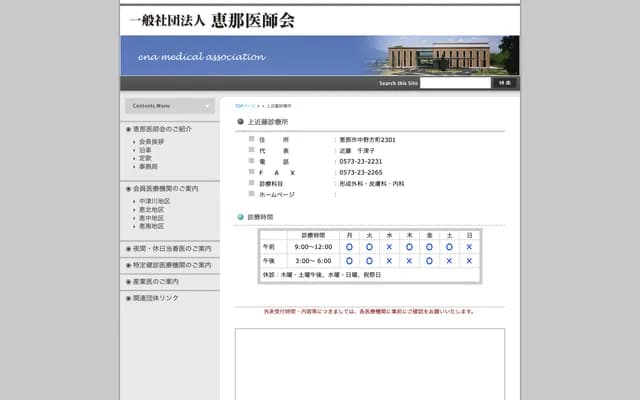Follow the TOPページ breadcrumb link

click(x=245, y=105)
